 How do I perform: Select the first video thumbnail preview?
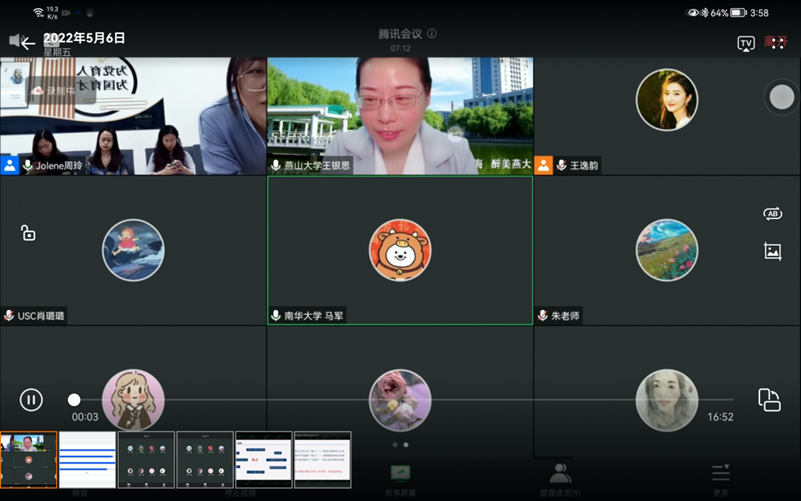tap(29, 459)
